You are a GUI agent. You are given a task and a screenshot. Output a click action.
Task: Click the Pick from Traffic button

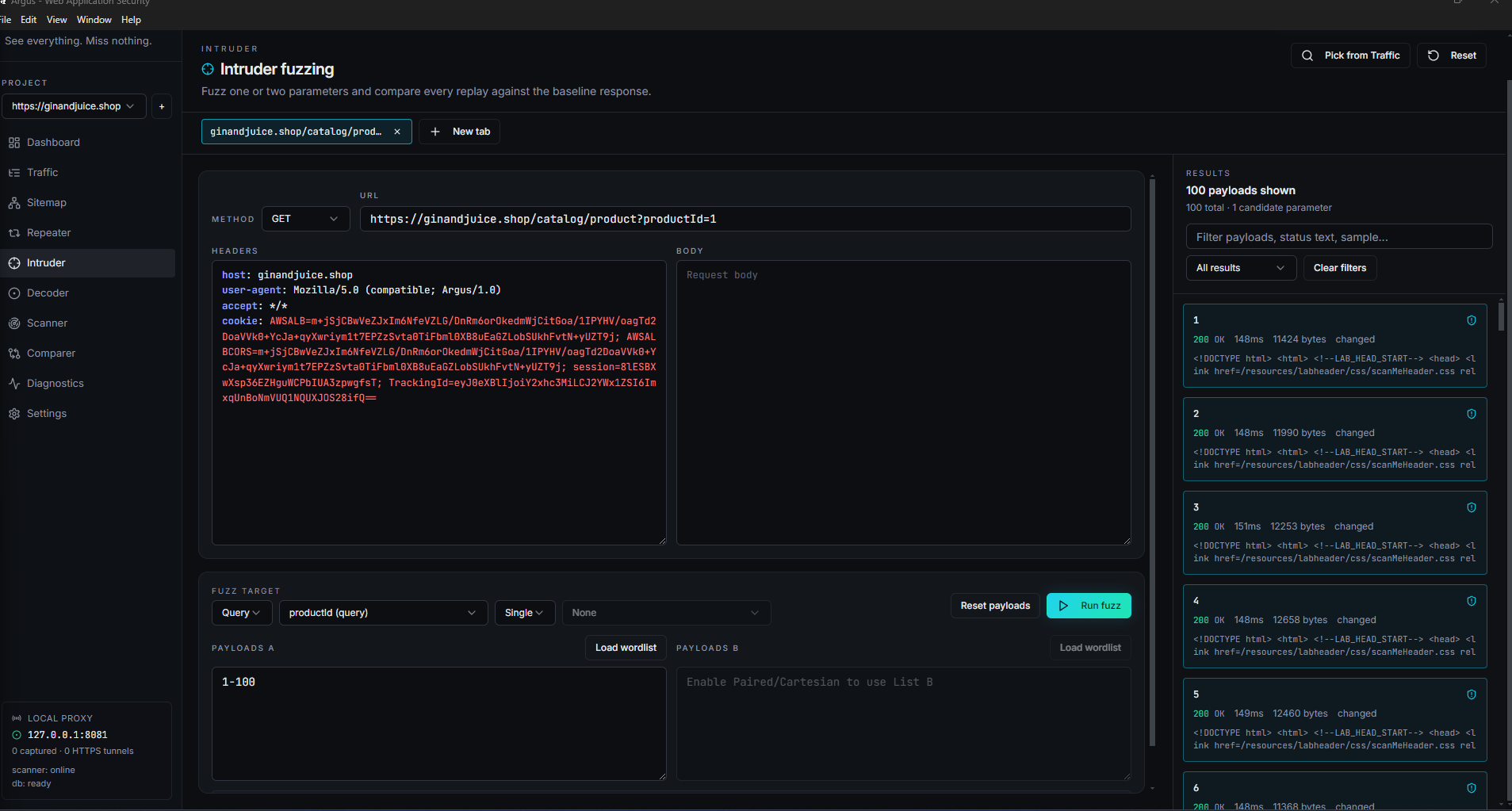(1350, 55)
